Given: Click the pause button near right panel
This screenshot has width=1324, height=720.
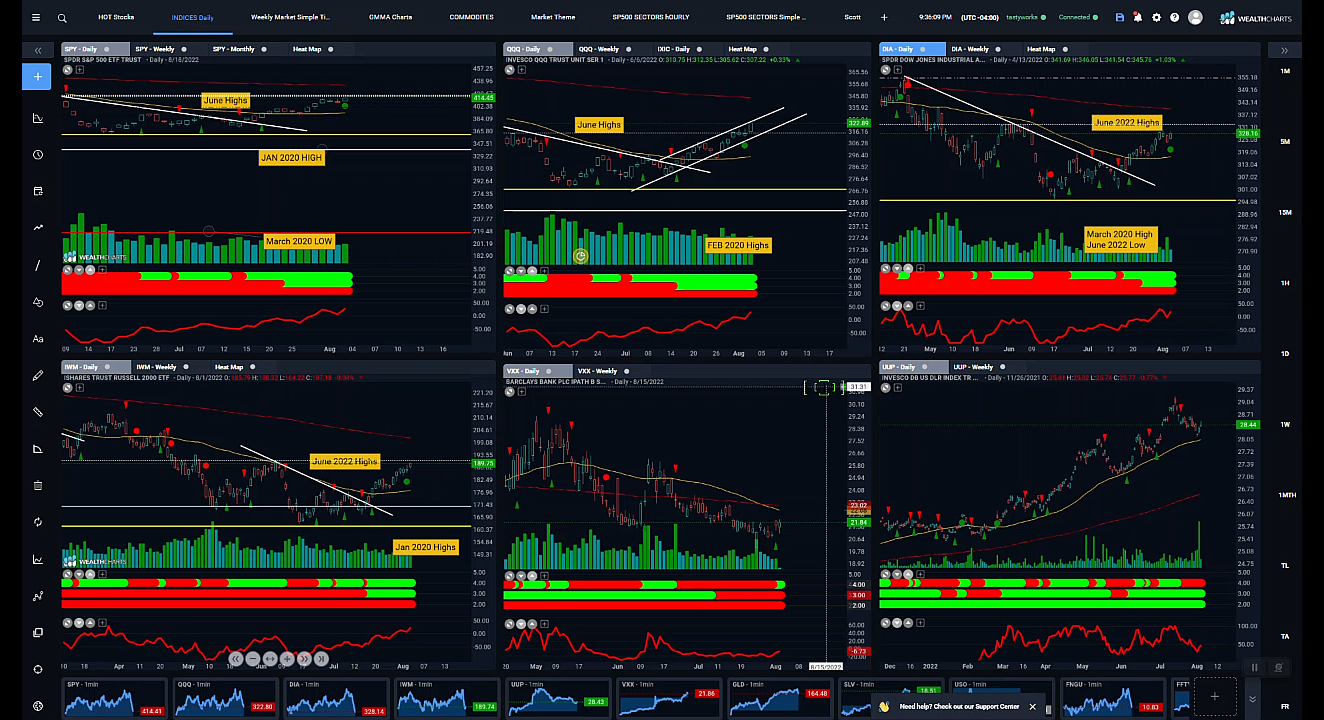Looking at the screenshot, I should tap(1254, 667).
